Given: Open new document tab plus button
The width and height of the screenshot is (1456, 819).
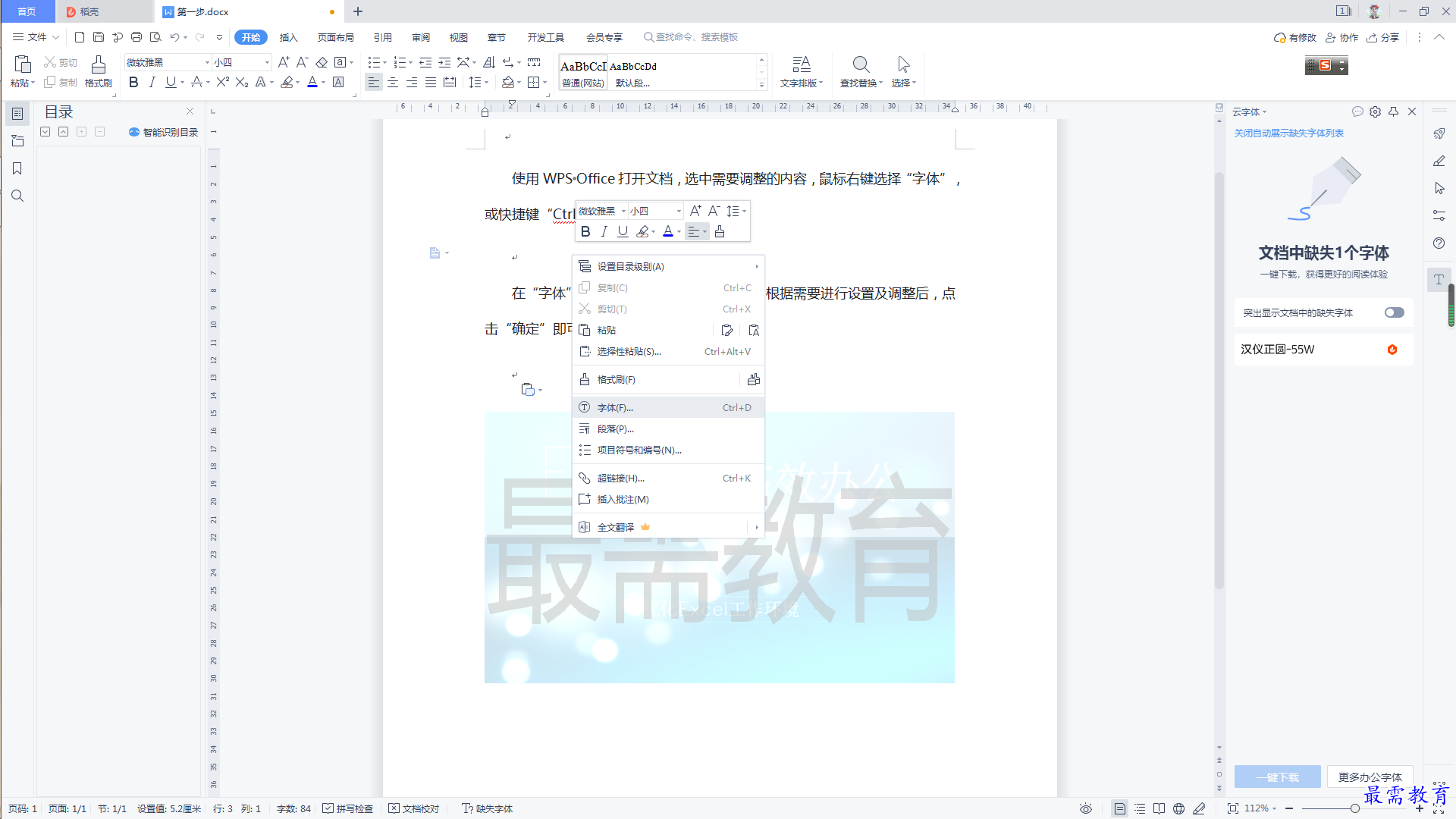Looking at the screenshot, I should pos(358,11).
